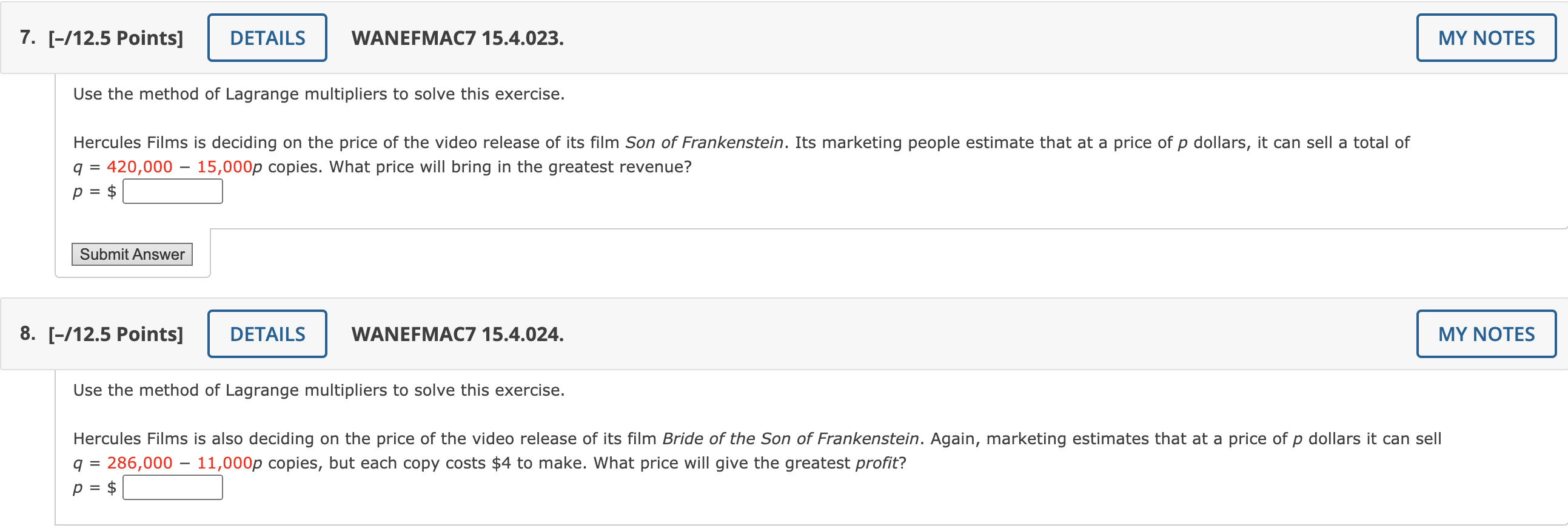
Task: Click the question number 8 heading
Action: click(x=27, y=334)
